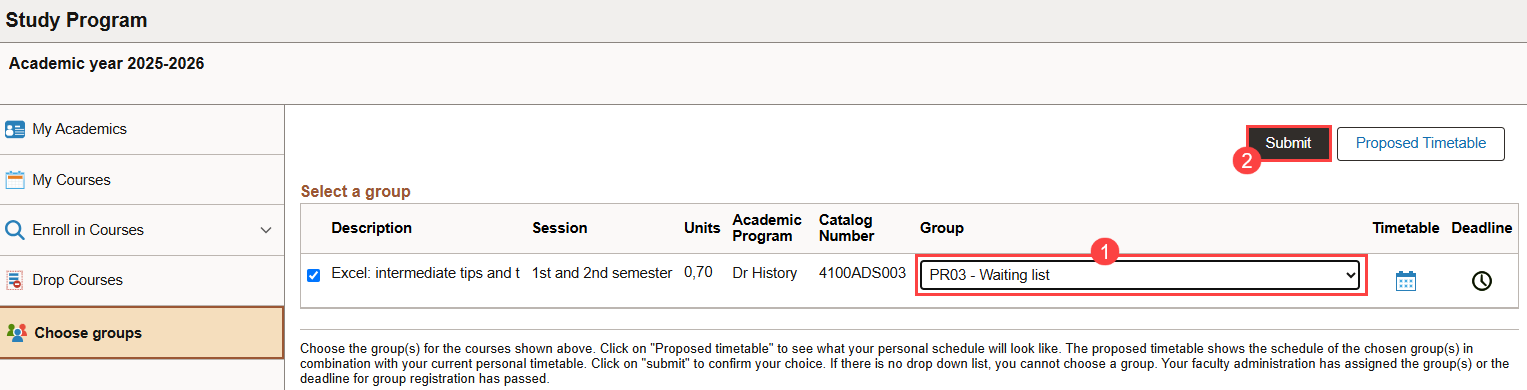Click the Group column header
Screen dimensions: 1527x390
[x=942, y=228]
